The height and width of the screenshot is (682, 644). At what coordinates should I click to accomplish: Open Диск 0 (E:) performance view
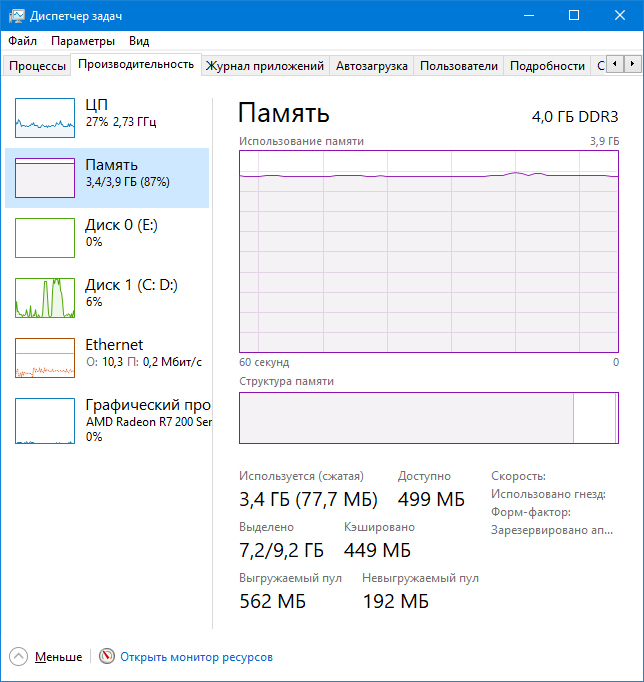[x=107, y=238]
